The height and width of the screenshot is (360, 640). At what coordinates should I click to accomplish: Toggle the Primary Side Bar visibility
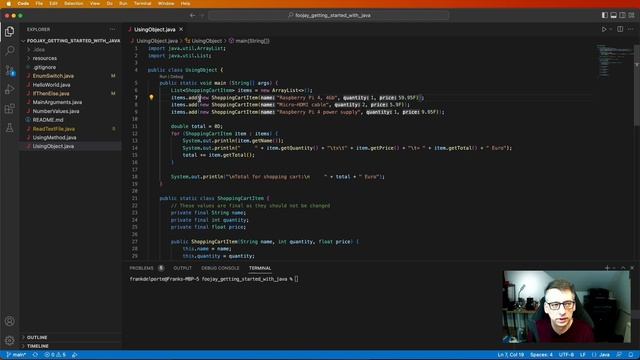604,15
